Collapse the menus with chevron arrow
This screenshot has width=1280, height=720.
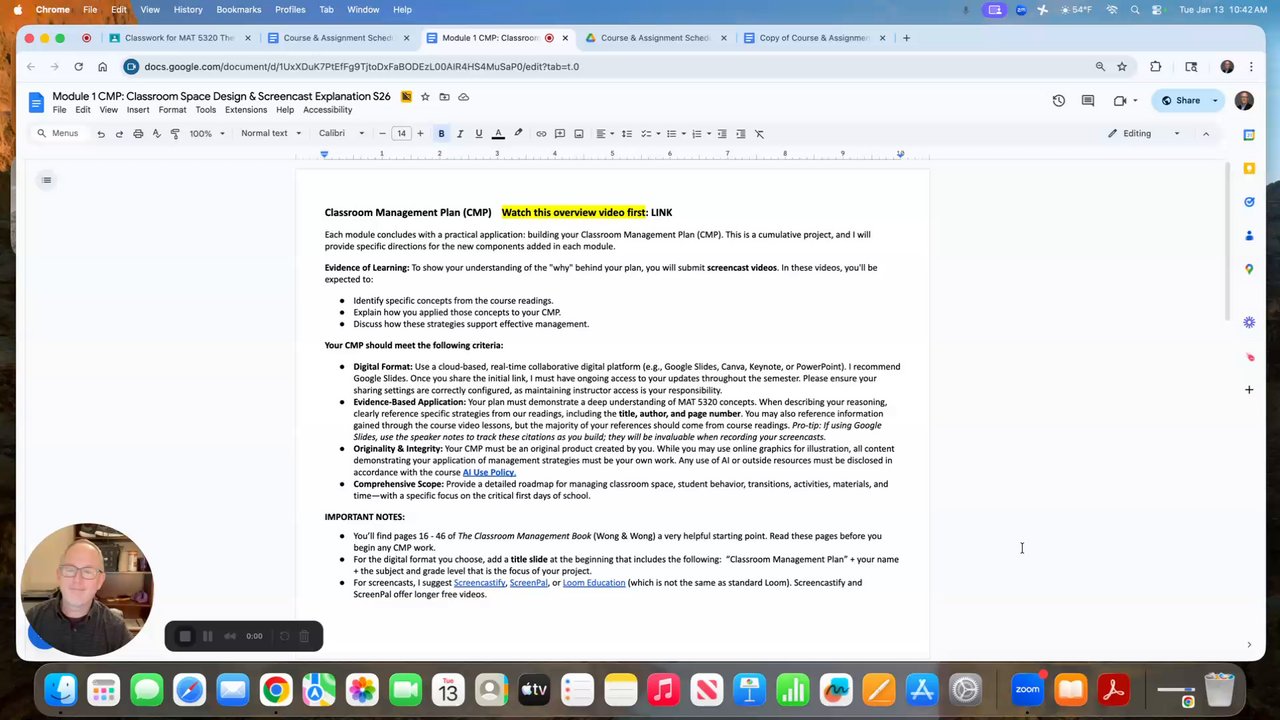pos(1205,133)
